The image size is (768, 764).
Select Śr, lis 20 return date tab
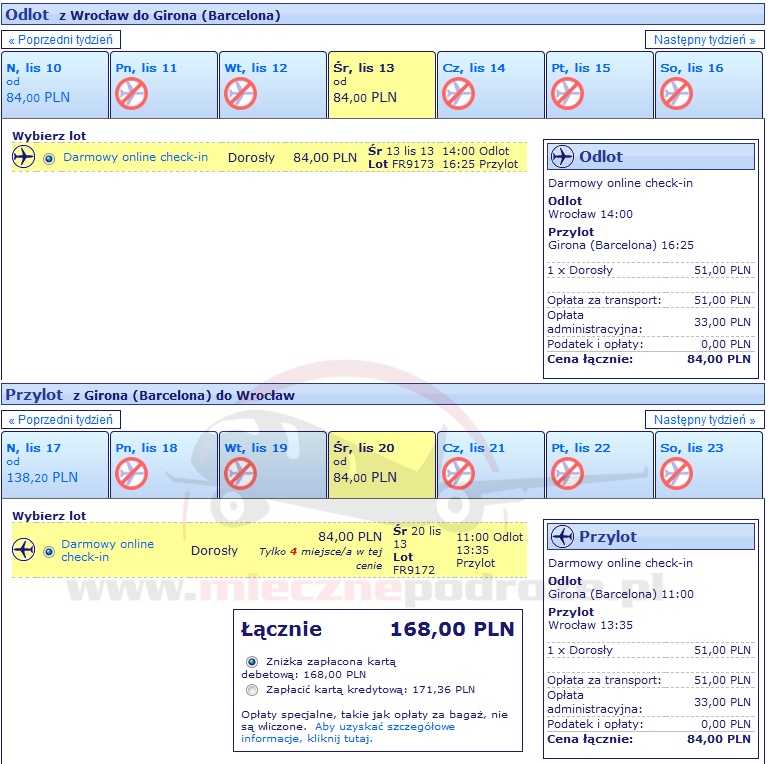pyautogui.click(x=381, y=464)
